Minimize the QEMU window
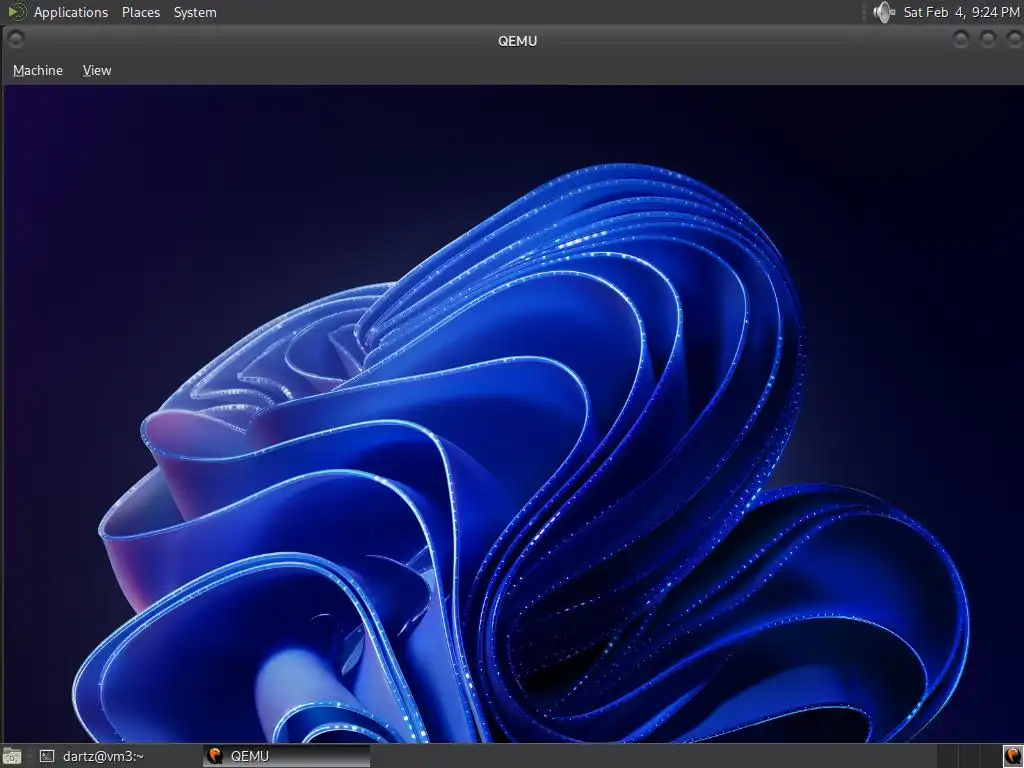This screenshot has width=1024, height=768. (x=961, y=40)
